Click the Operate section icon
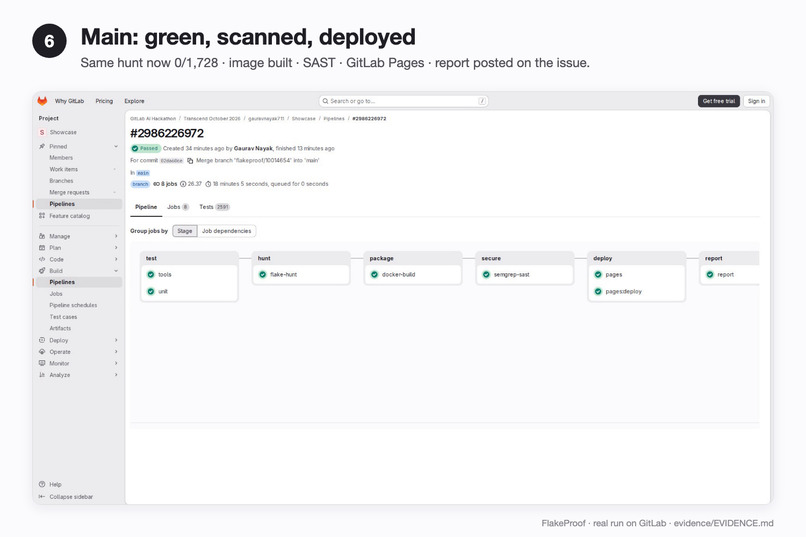This screenshot has height=537, width=806. (x=42, y=351)
